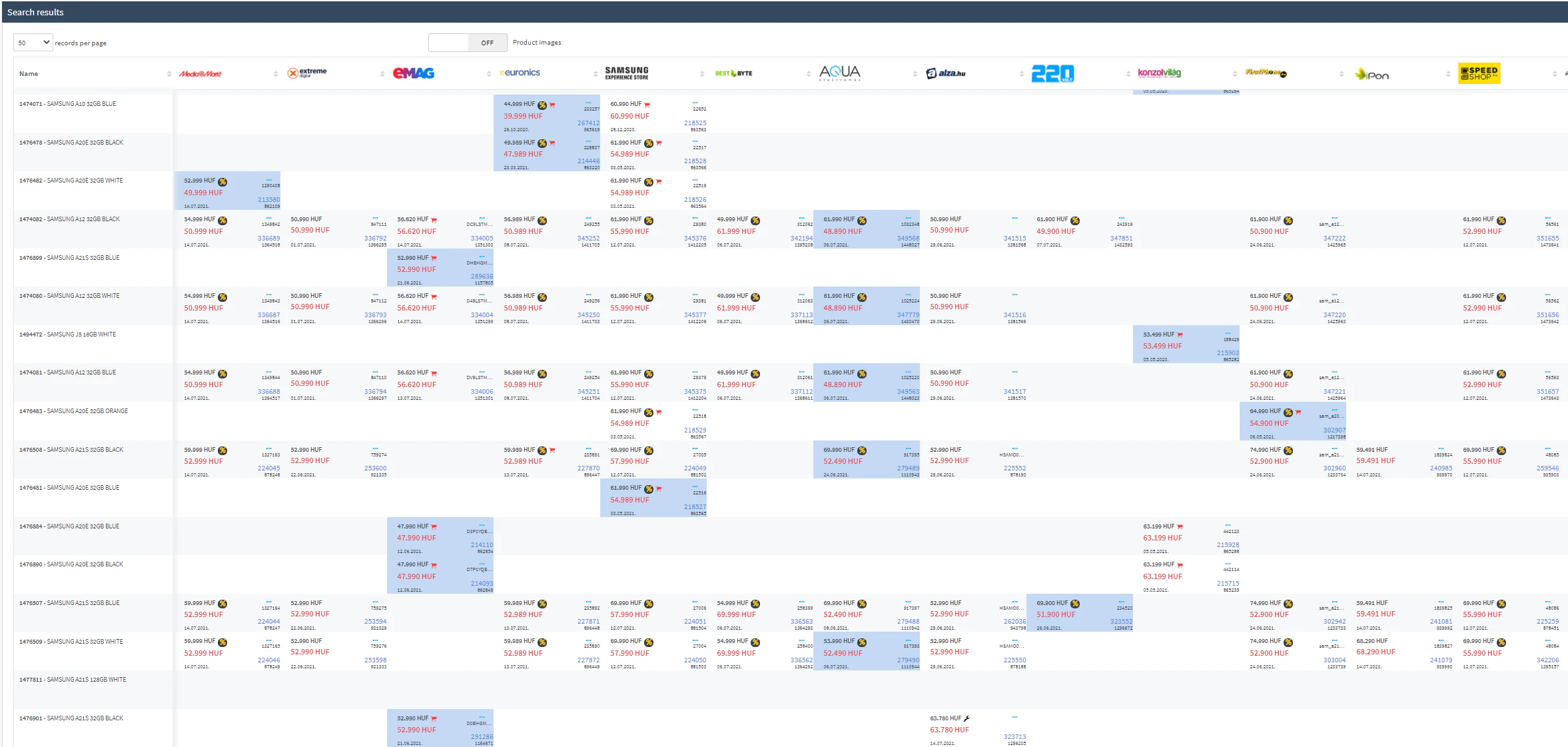
Task: Click the cart icon on Samsung Store A20E Orange price
Action: click(x=659, y=411)
